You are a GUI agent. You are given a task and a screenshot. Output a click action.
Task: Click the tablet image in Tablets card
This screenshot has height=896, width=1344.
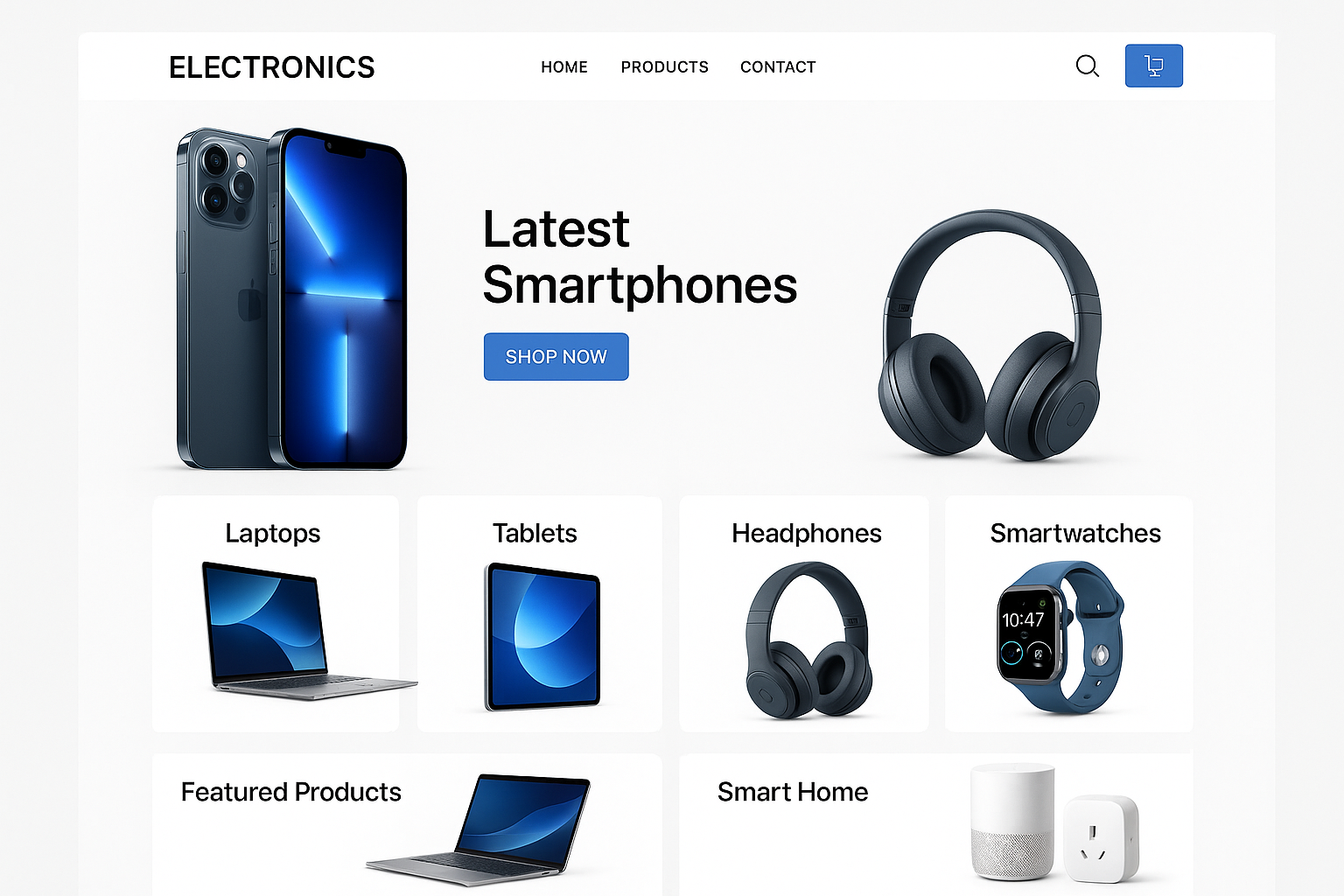[x=542, y=636]
